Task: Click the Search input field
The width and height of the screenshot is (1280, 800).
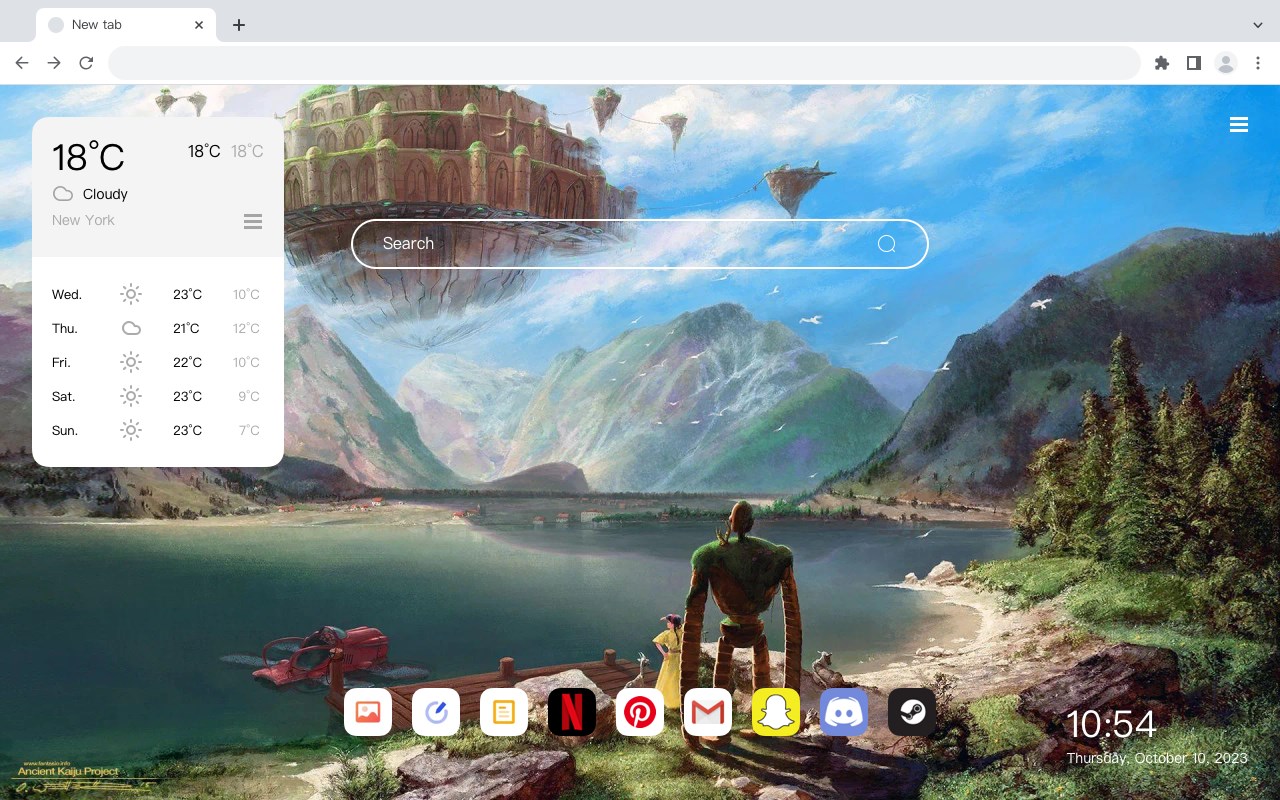Action: tap(640, 244)
